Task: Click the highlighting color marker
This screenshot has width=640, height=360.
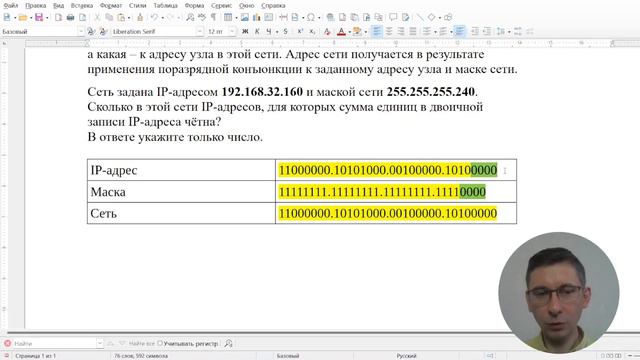Action: click(357, 31)
